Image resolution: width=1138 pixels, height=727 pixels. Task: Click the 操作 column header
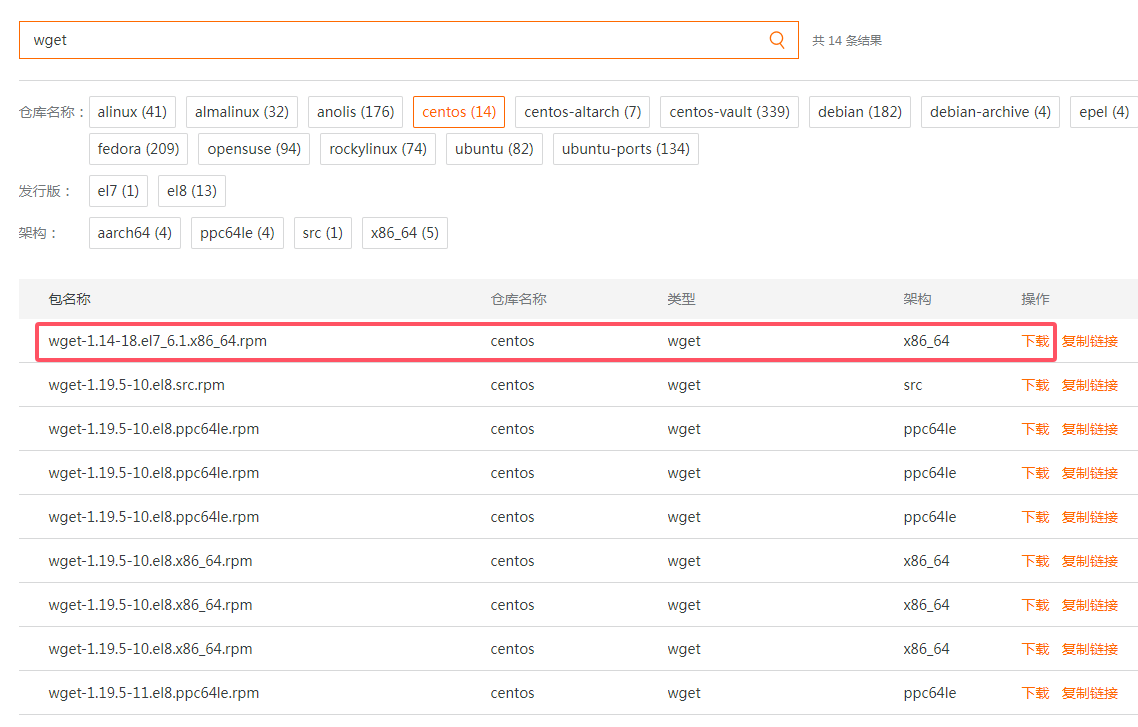(x=1035, y=299)
